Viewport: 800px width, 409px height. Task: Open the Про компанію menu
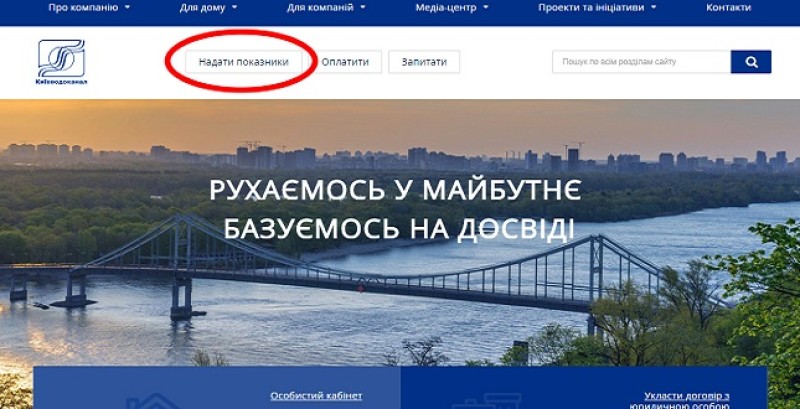pyautogui.click(x=83, y=8)
